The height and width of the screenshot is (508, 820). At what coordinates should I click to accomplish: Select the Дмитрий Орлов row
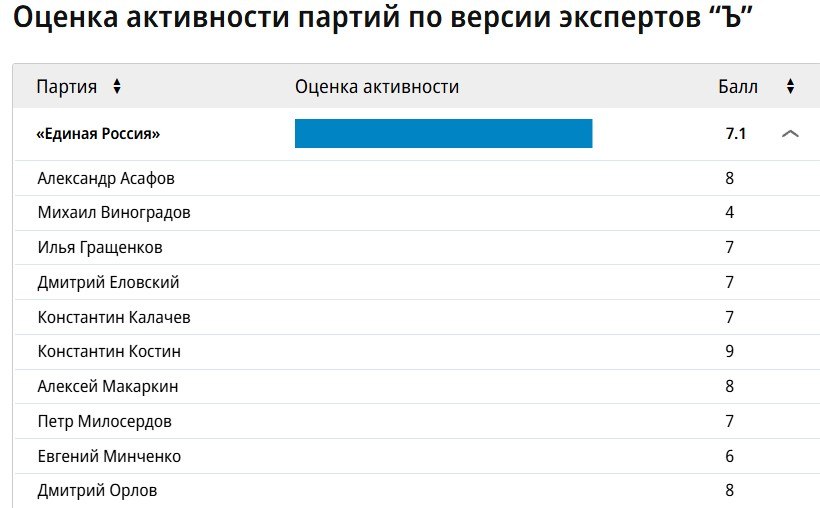coord(417,491)
